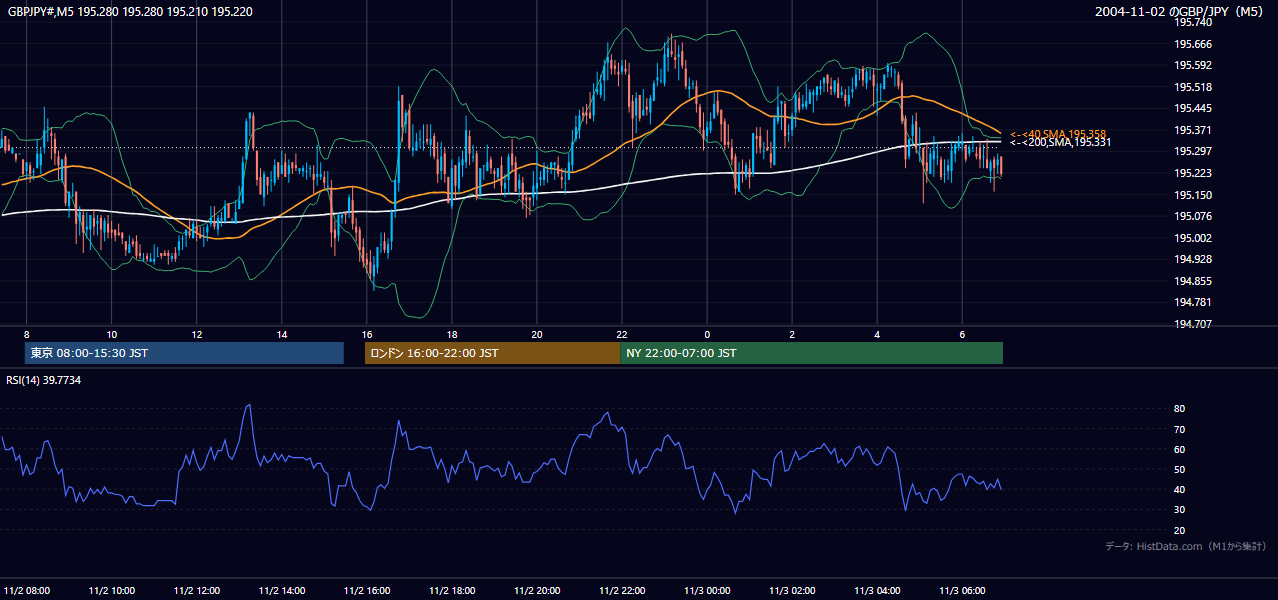The width and height of the screenshot is (1278, 600).
Task: Click RSI scale value 40
Action: 1180,489
